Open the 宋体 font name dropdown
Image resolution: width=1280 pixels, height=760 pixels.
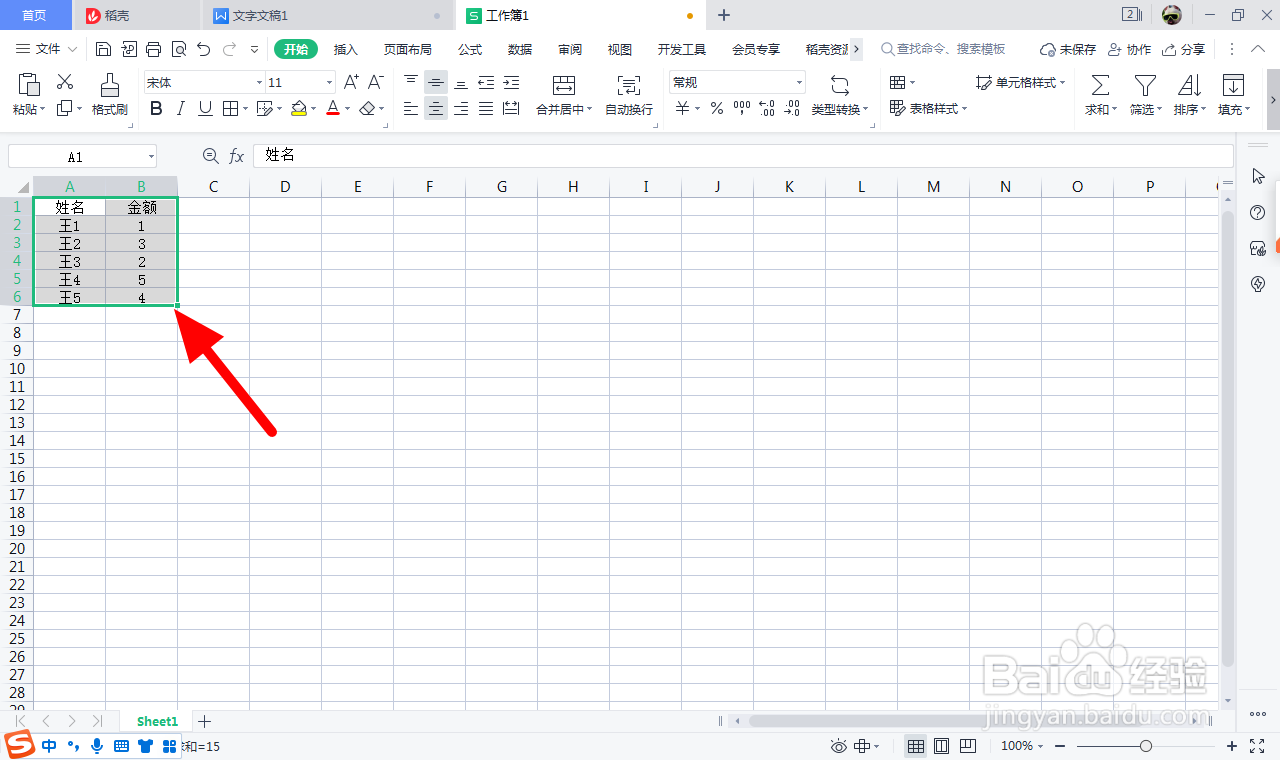[x=259, y=83]
